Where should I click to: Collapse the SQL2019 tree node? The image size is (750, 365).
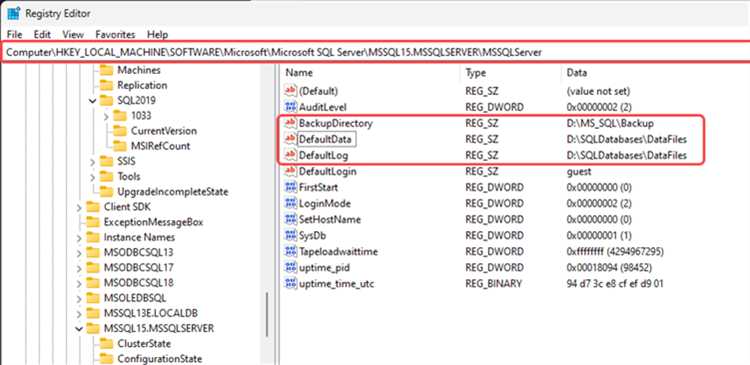click(x=92, y=101)
